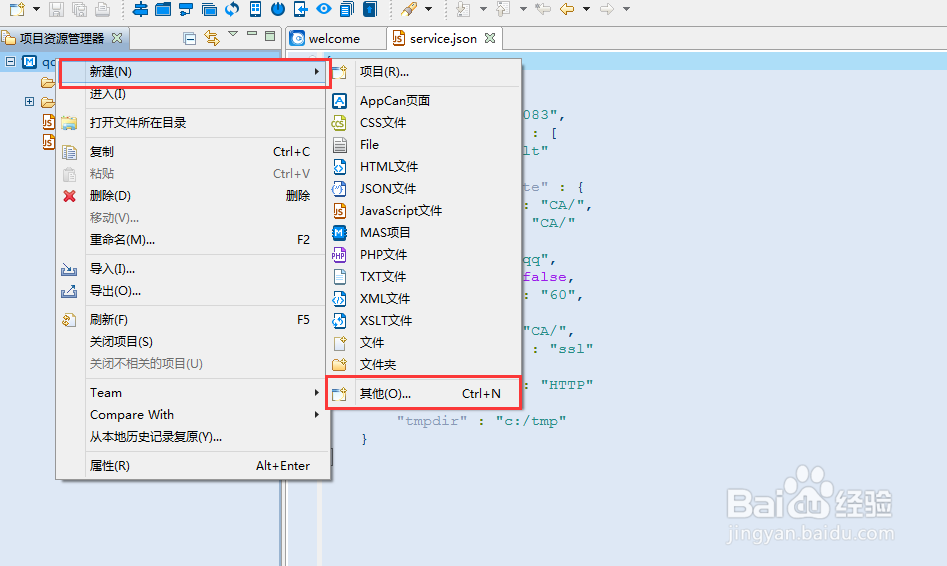Screen dimensions: 947x566
Task: Open the New wizard dropdown arrow
Action: [x=36, y=9]
